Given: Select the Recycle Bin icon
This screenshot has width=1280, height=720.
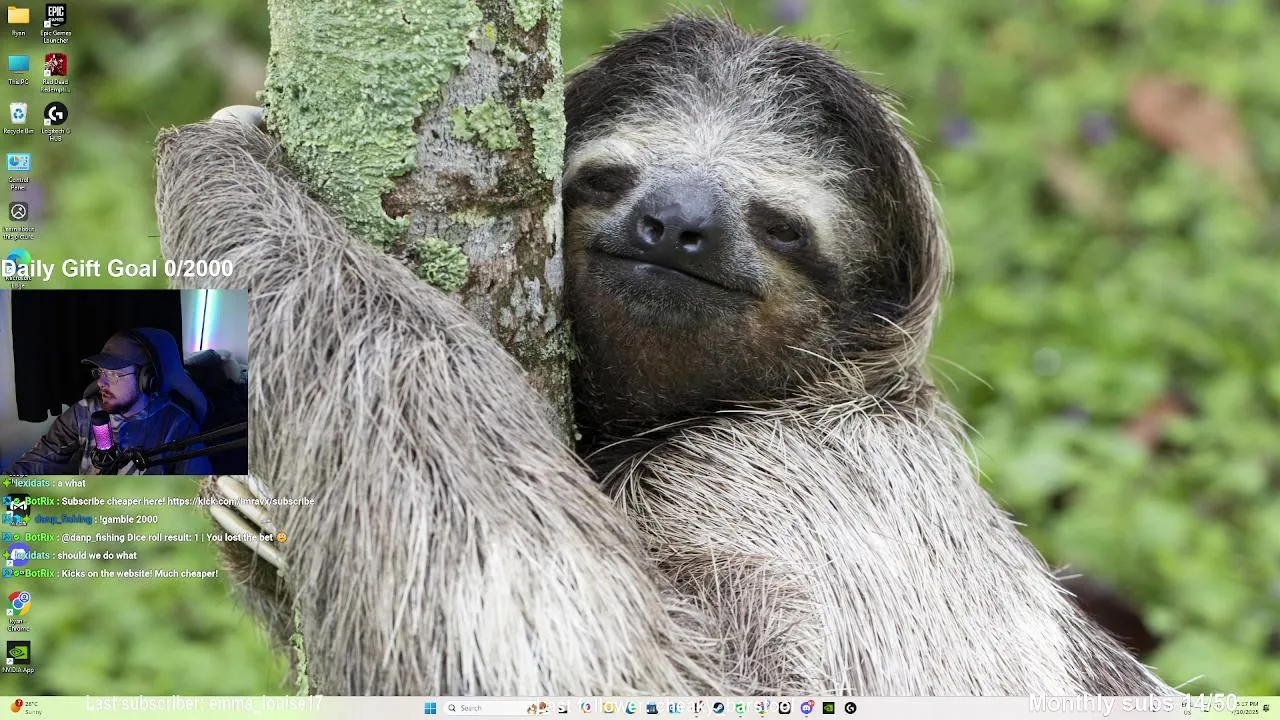Looking at the screenshot, I should [x=18, y=117].
